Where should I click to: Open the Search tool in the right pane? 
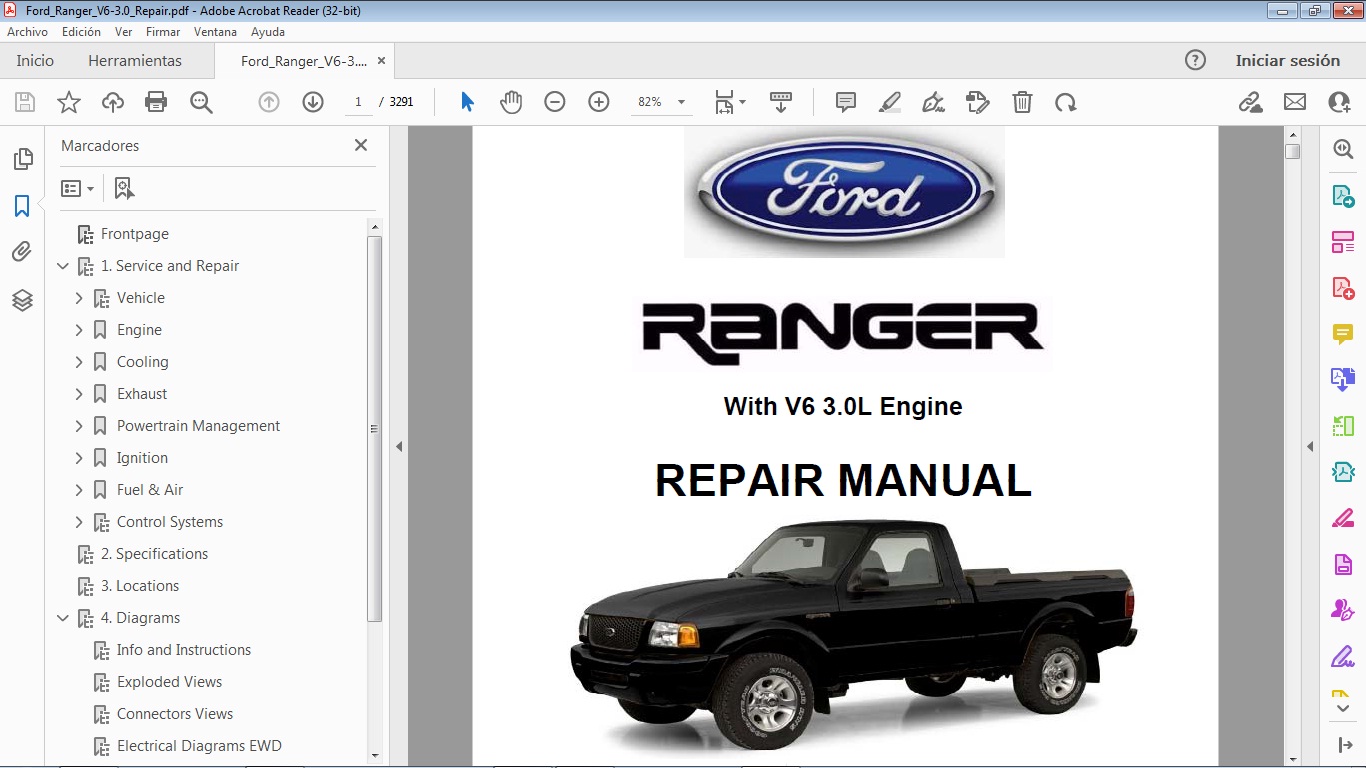click(1342, 148)
